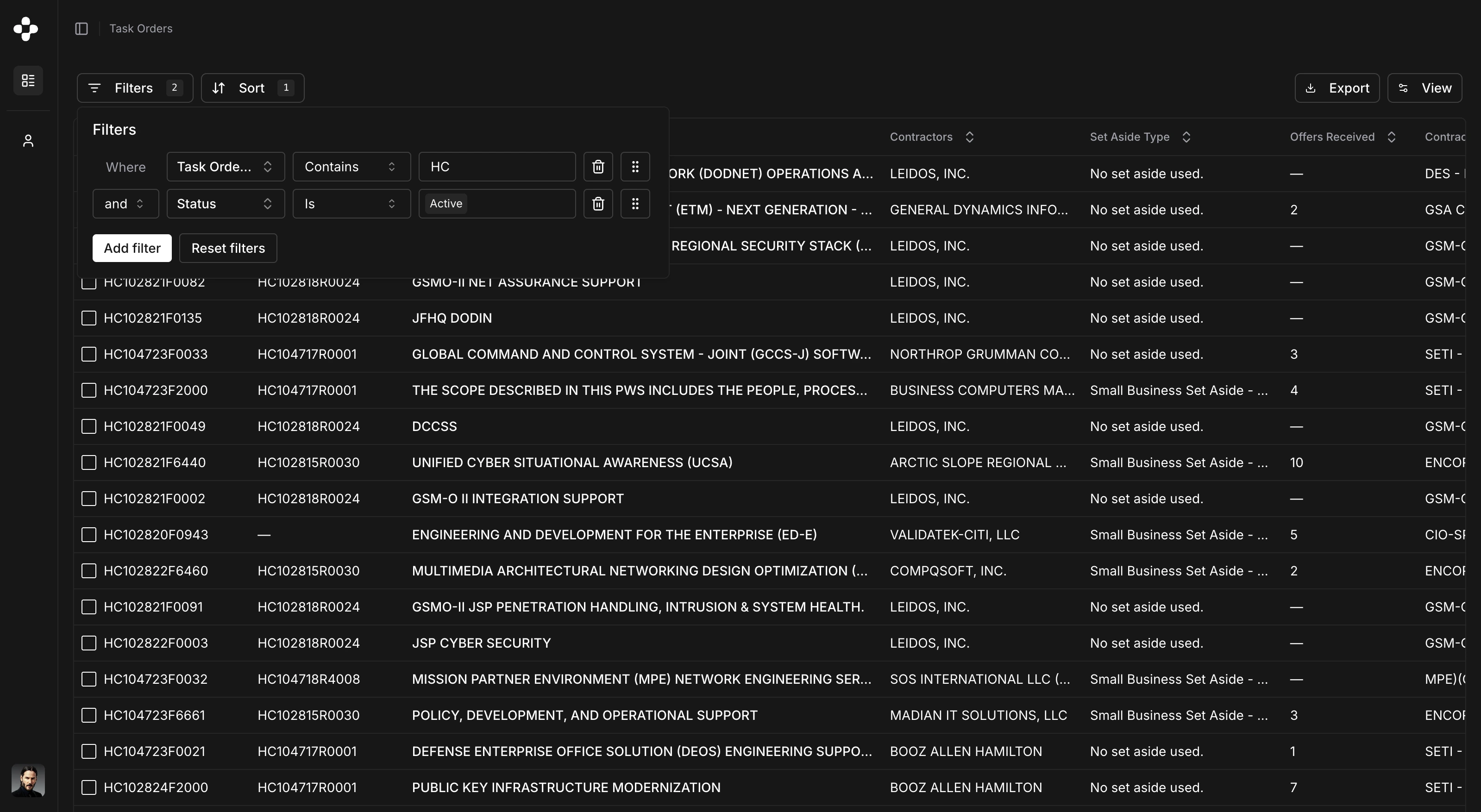Open the Is operator dropdown
Viewport: 1481px width, 812px height.
tap(352, 203)
